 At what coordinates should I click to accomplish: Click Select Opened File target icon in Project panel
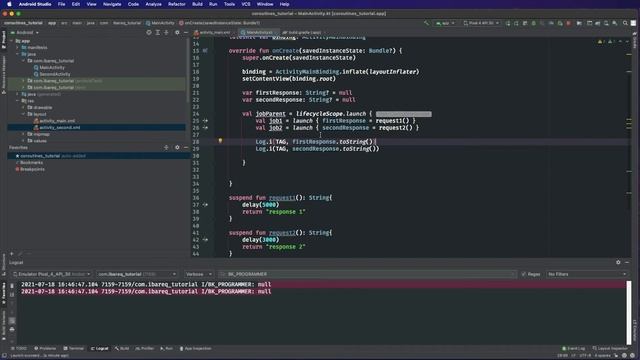click(x=149, y=32)
